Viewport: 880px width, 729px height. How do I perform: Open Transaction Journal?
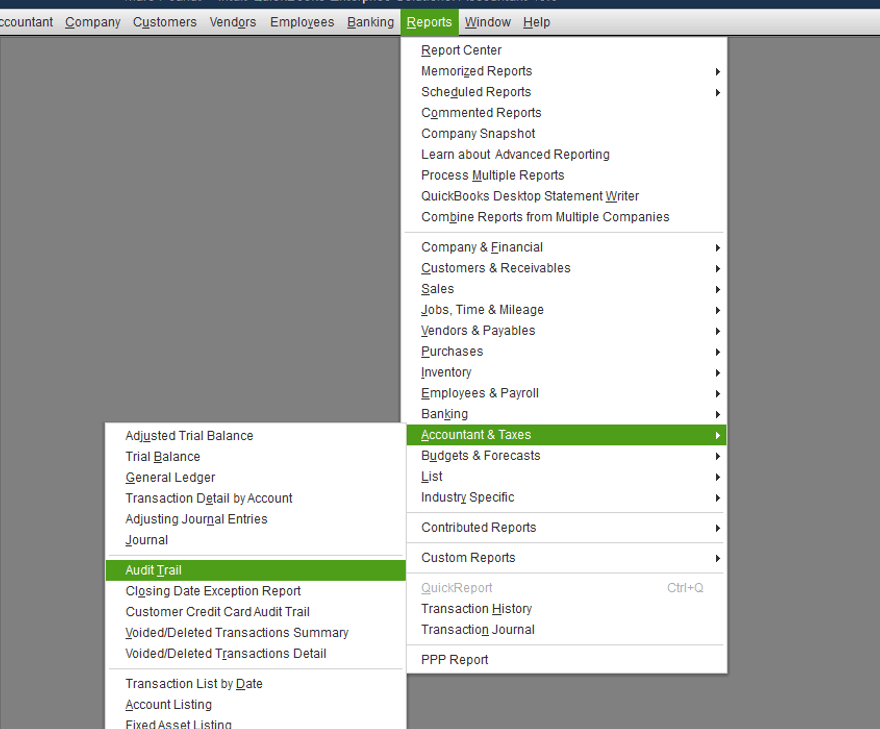[566, 630]
